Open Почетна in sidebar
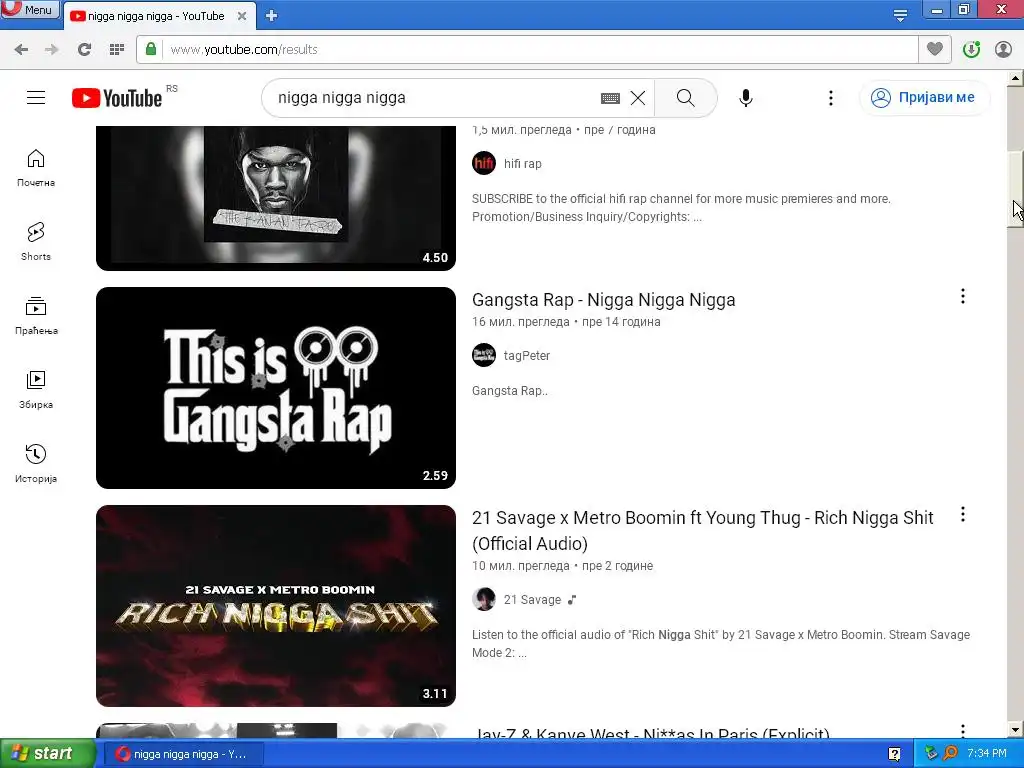 coord(36,168)
